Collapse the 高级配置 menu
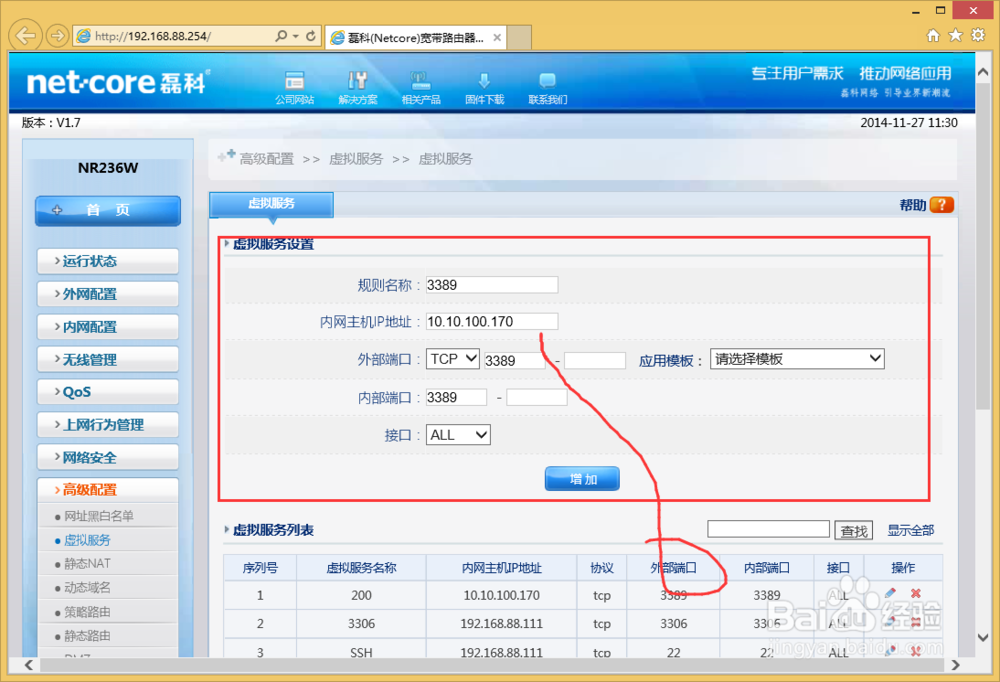Screen dimensions: 1000x682 pyautogui.click(x=108, y=490)
